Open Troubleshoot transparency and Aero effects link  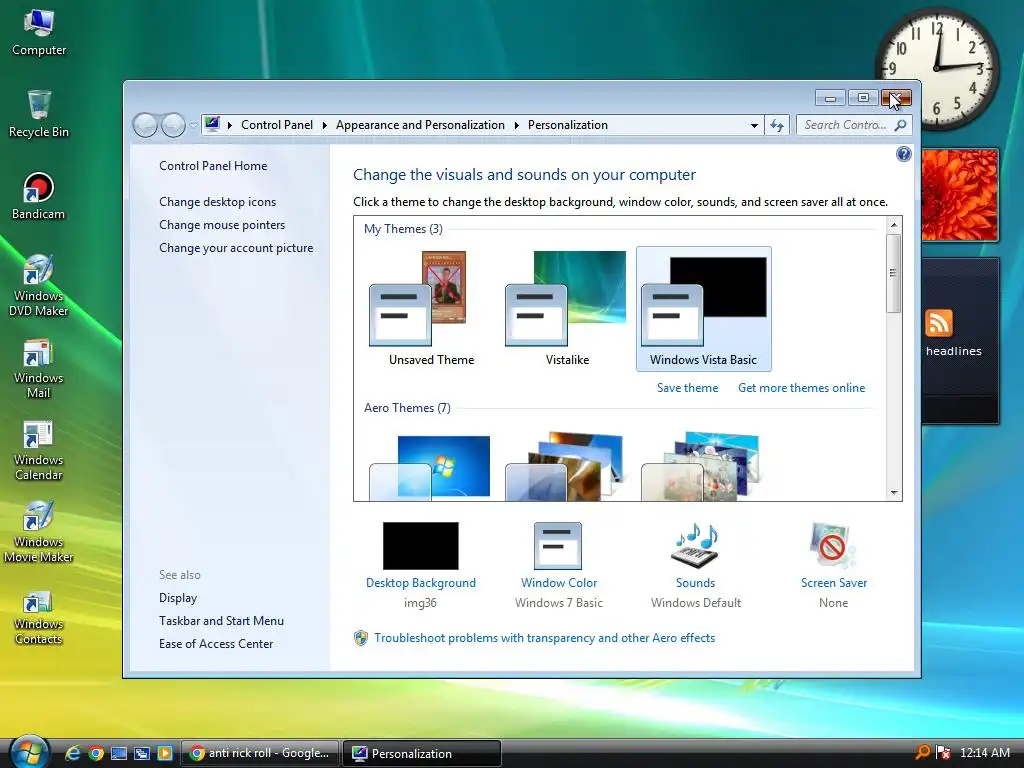(544, 637)
